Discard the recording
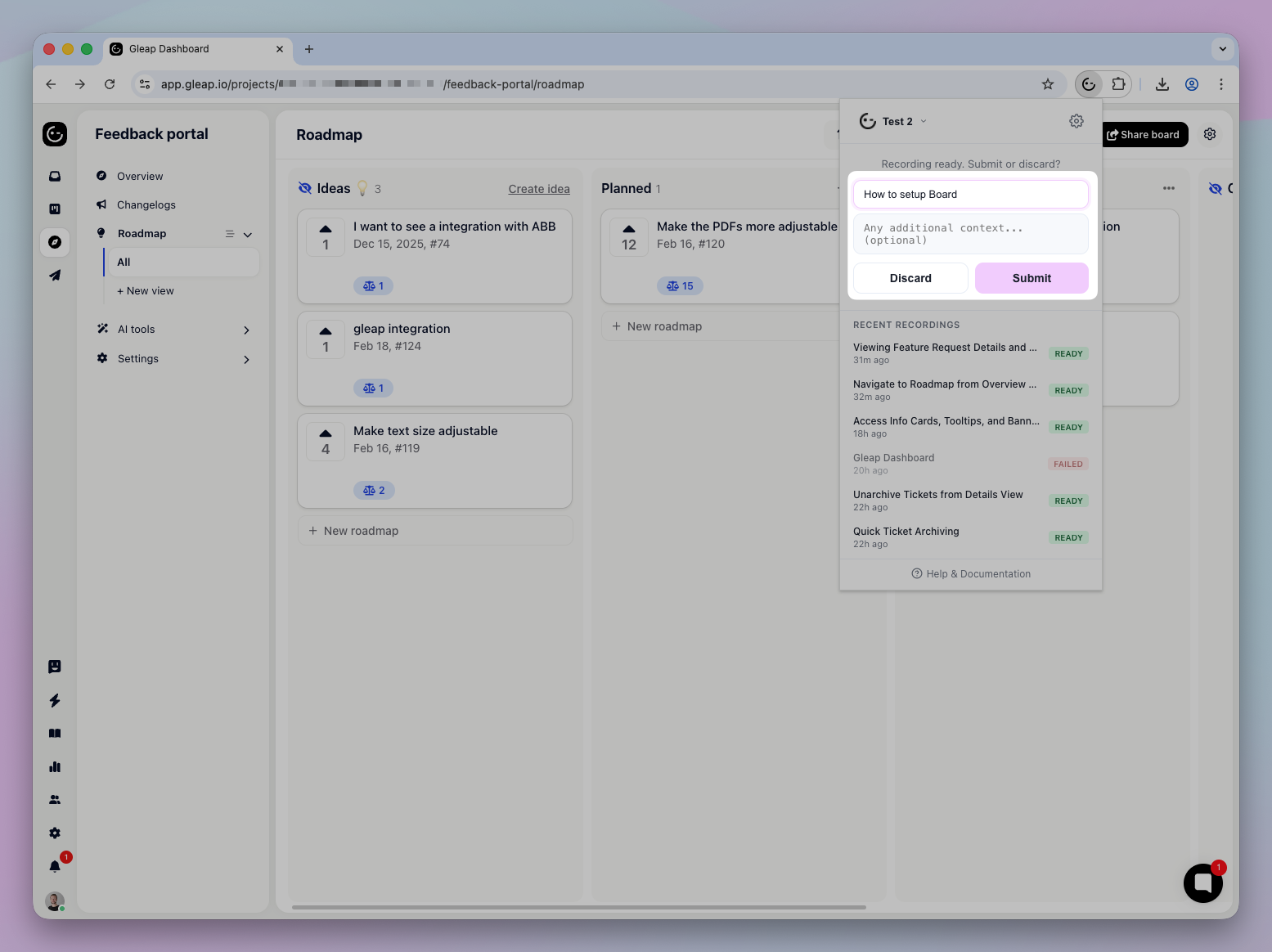Viewport: 1272px width, 952px height. [910, 278]
